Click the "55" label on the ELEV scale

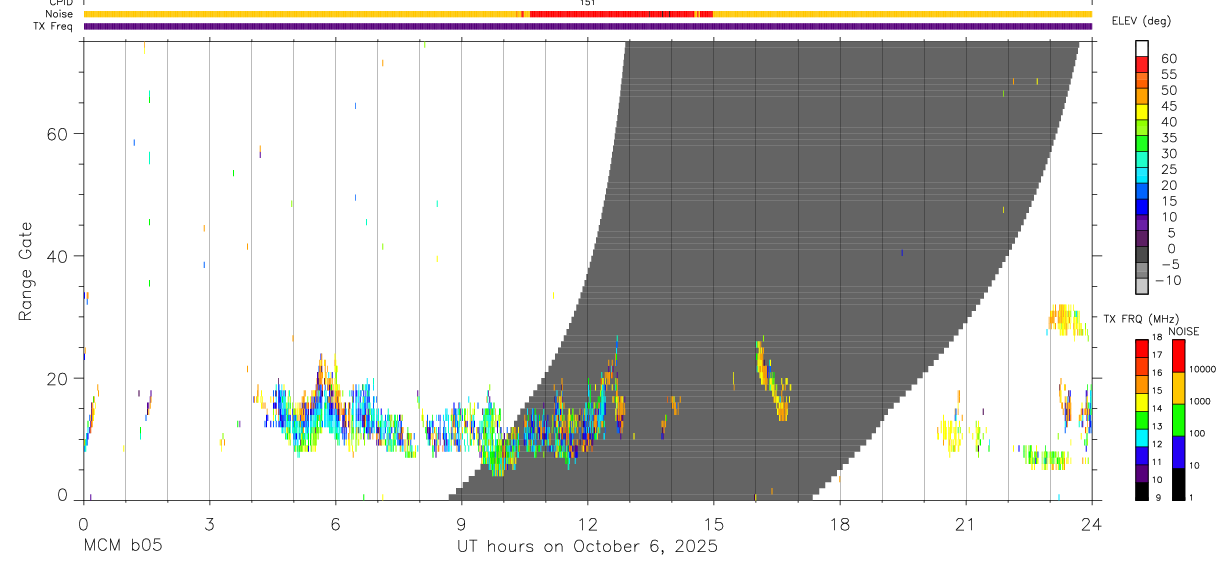click(1167, 75)
